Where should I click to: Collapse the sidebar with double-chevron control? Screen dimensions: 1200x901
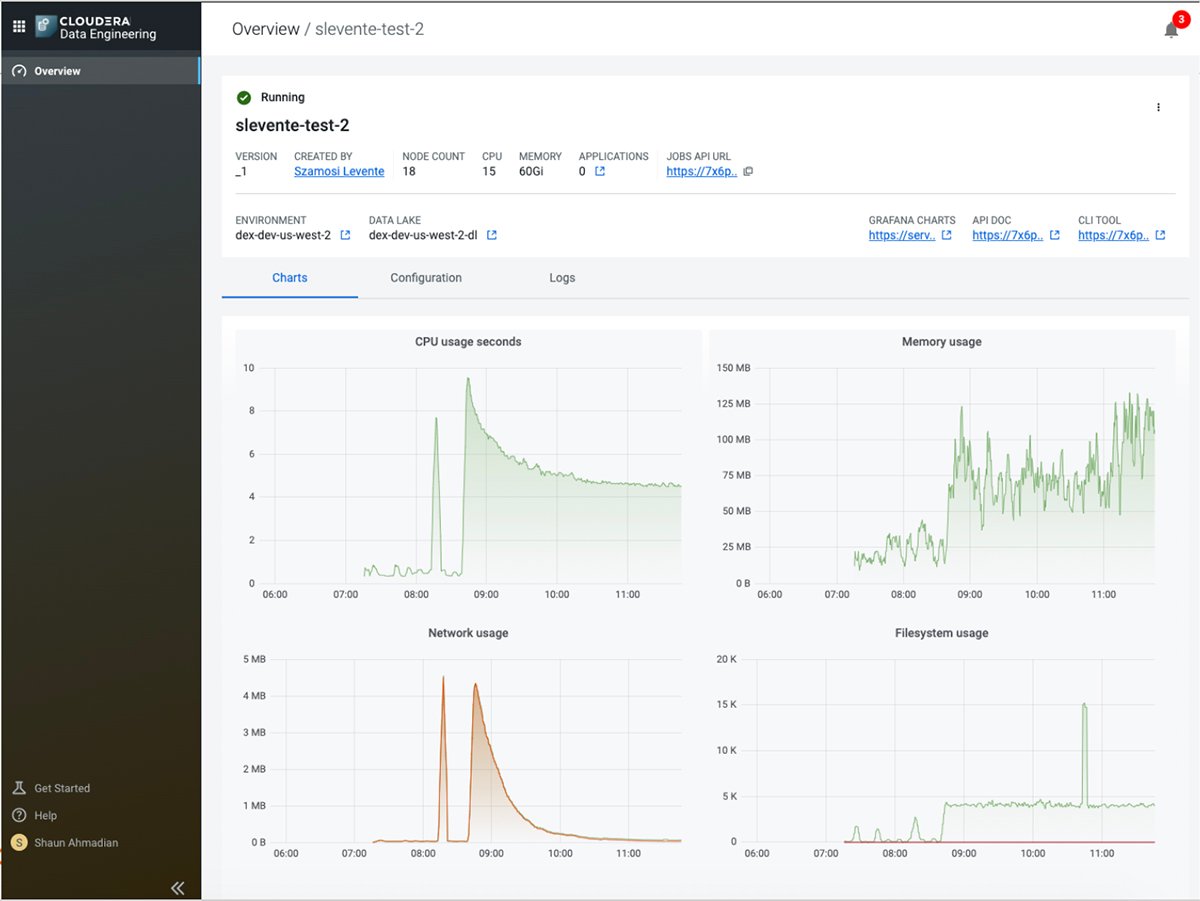(x=177, y=887)
